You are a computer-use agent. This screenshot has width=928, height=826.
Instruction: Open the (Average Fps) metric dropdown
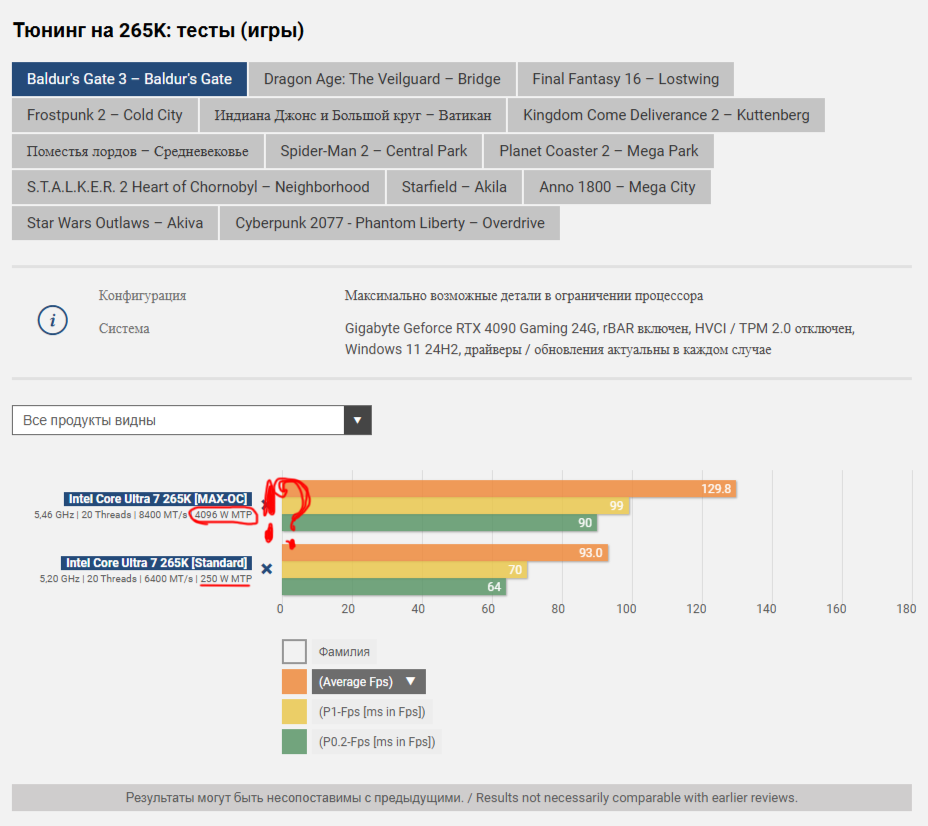pyautogui.click(x=369, y=682)
